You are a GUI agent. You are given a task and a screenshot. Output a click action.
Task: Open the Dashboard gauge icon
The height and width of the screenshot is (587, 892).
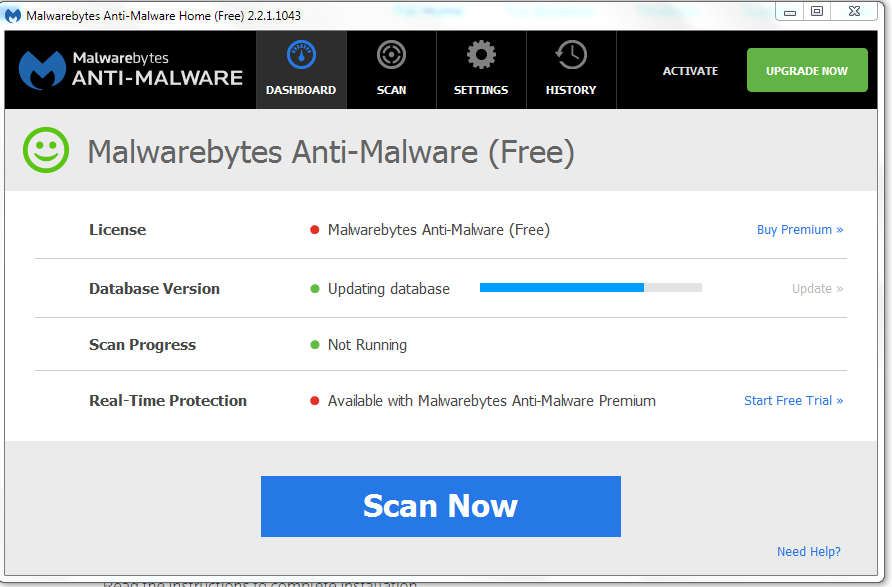tap(301, 55)
